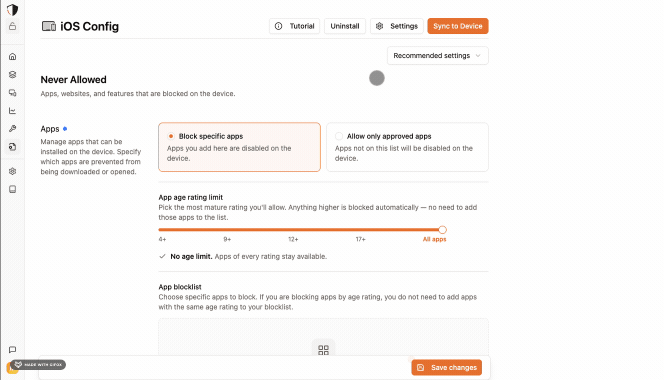
Task: Open the Tutorial button
Action: pyautogui.click(x=294, y=26)
